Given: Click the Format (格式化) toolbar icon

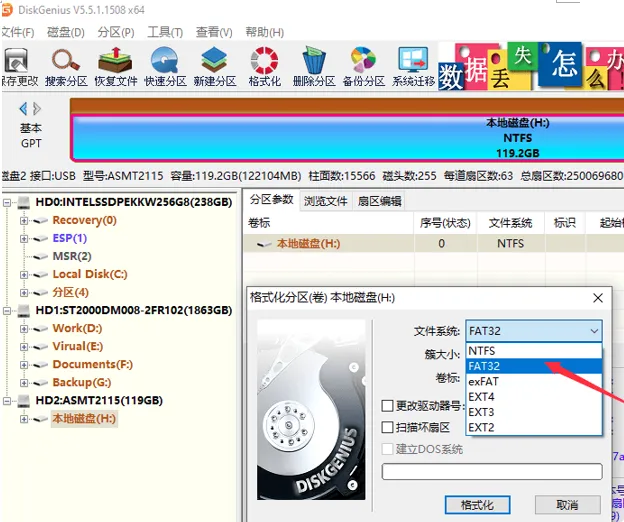Looking at the screenshot, I should [x=264, y=60].
